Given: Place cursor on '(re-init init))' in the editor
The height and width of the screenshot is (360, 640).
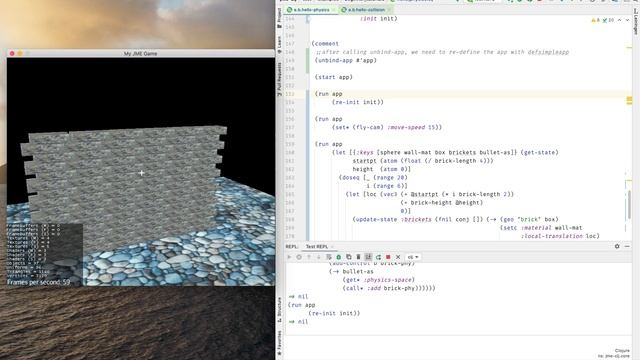Looking at the screenshot, I should [358, 102].
